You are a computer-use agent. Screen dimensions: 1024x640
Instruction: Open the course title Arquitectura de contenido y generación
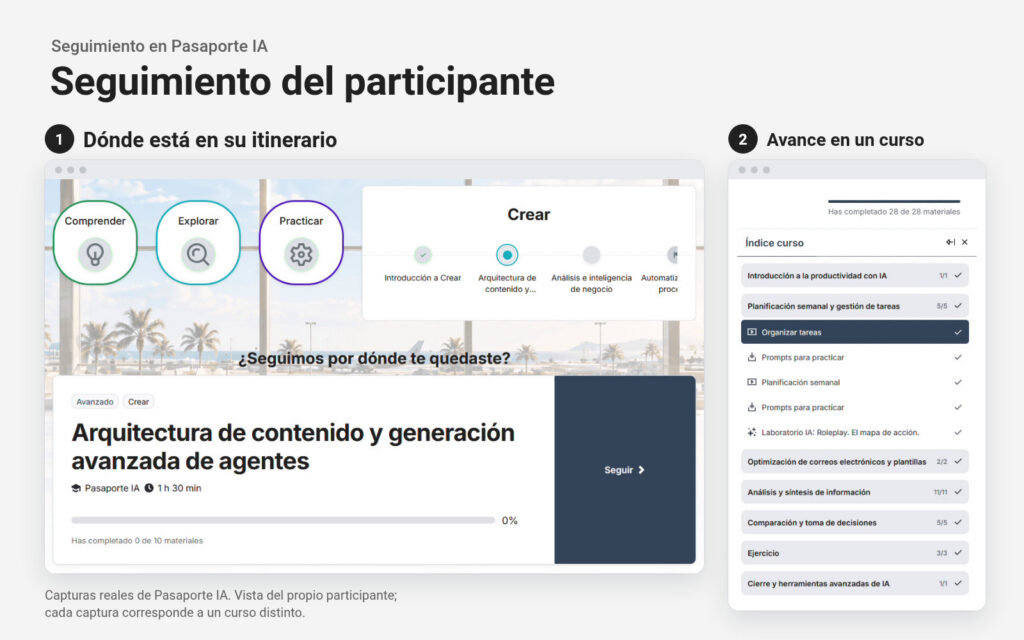coord(293,447)
